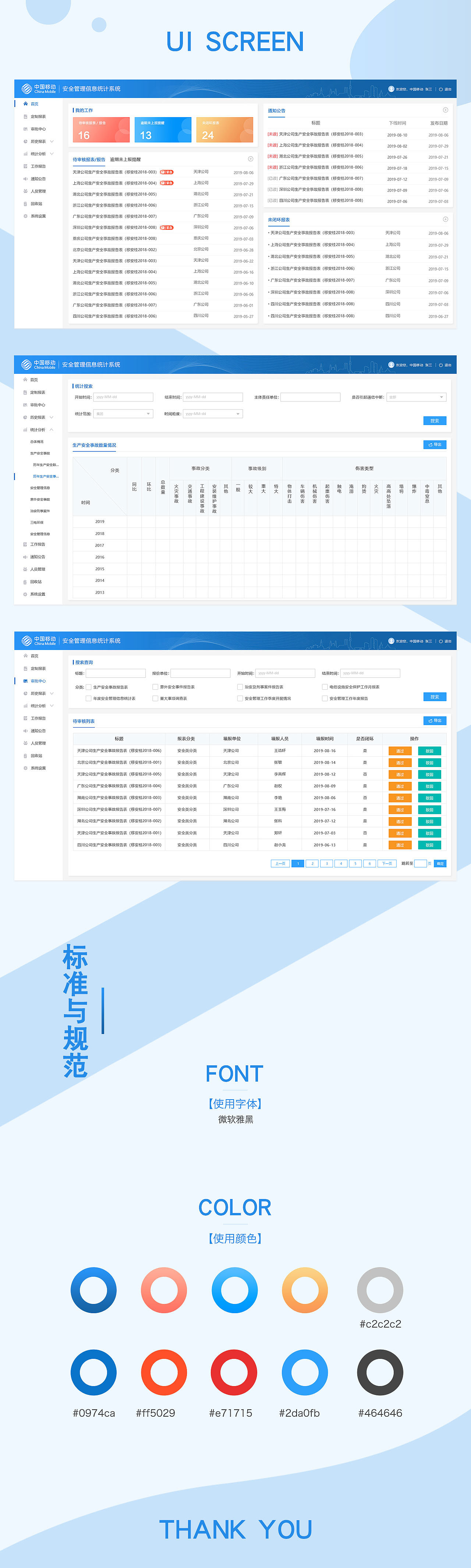The image size is (471, 1568).
Task: Open 统计范围 dropdown
Action: point(123,414)
